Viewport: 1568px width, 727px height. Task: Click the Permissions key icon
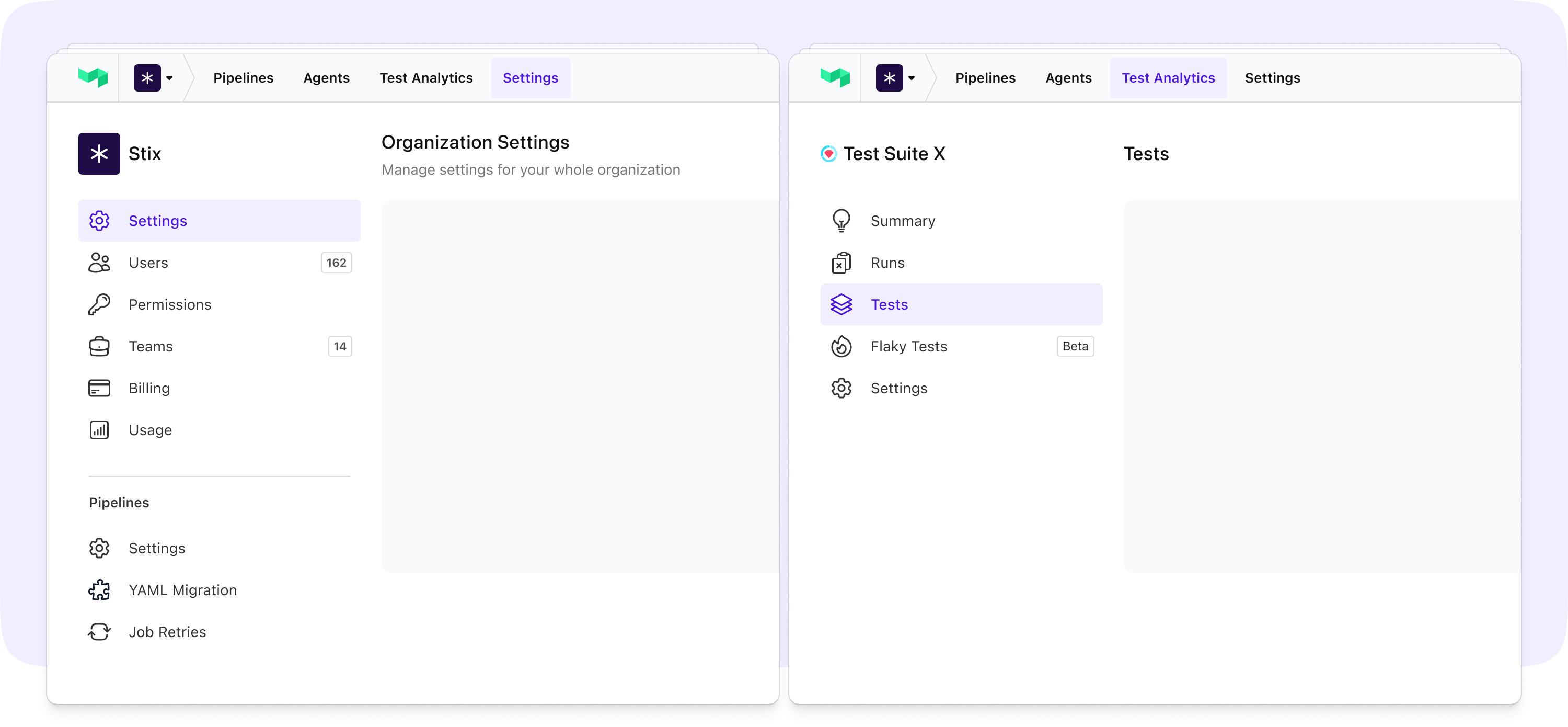99,304
